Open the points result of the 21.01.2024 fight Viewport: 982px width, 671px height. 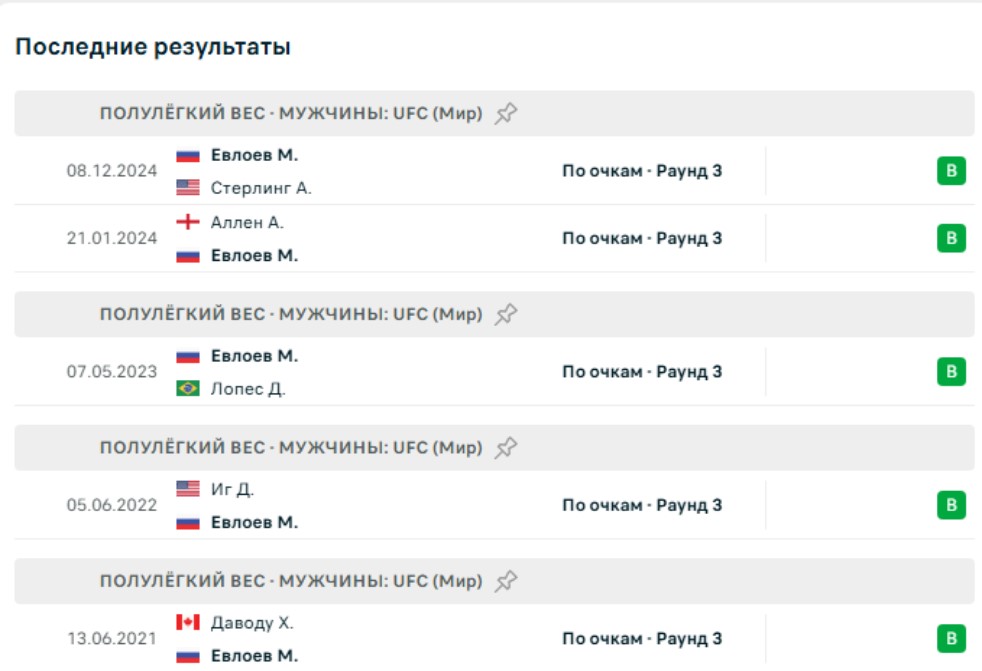tap(642, 238)
